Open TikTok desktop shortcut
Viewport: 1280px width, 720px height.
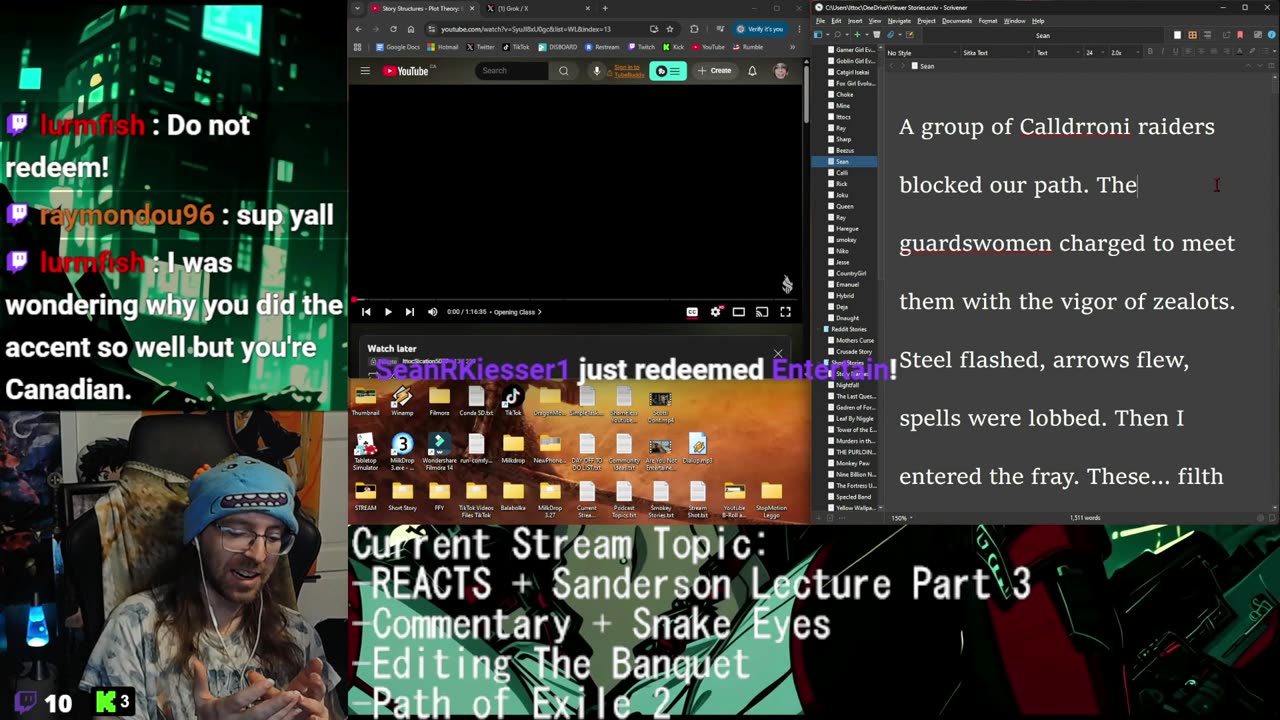click(512, 401)
